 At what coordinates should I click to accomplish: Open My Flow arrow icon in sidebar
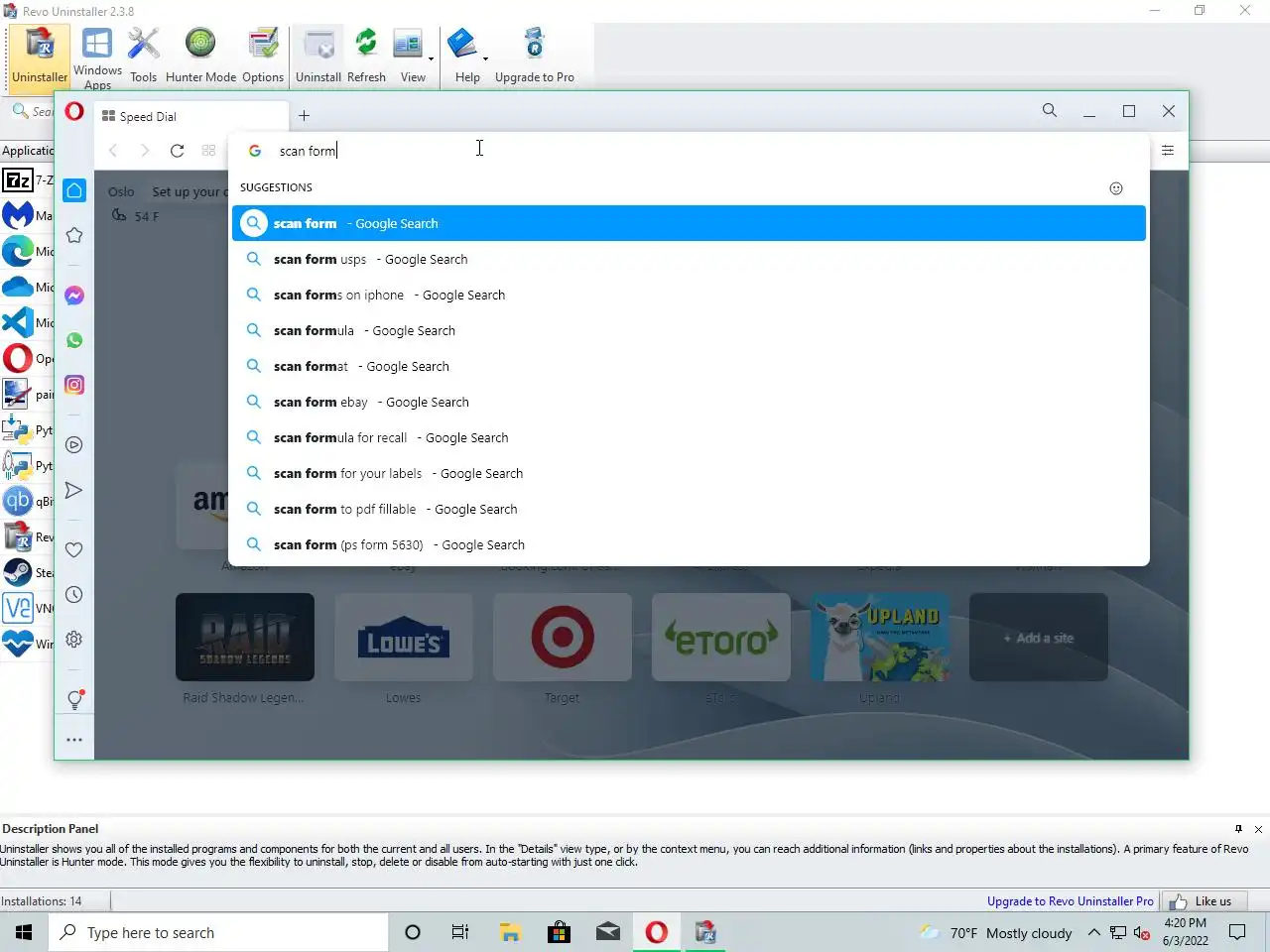(x=74, y=490)
